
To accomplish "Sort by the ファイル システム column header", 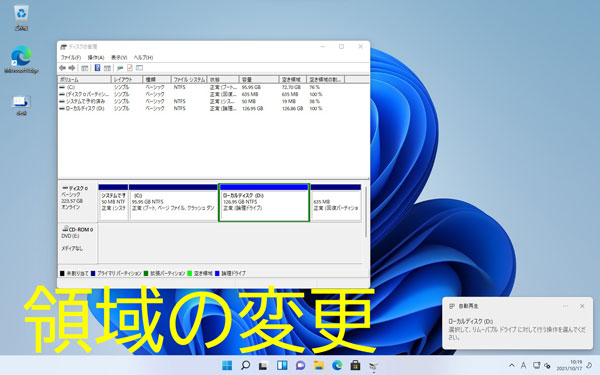I will pyautogui.click(x=189, y=80).
